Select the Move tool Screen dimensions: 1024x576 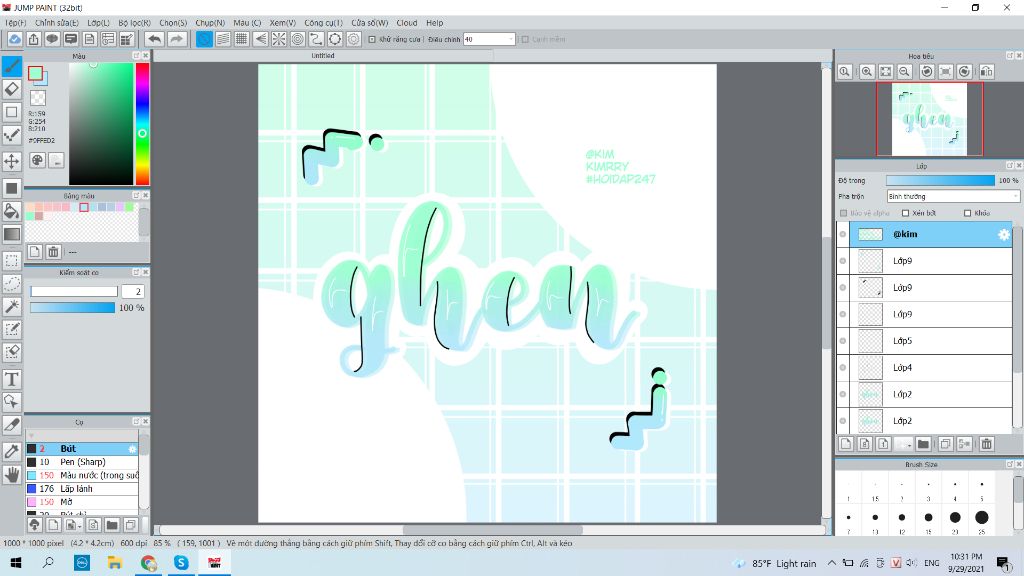[x=12, y=161]
